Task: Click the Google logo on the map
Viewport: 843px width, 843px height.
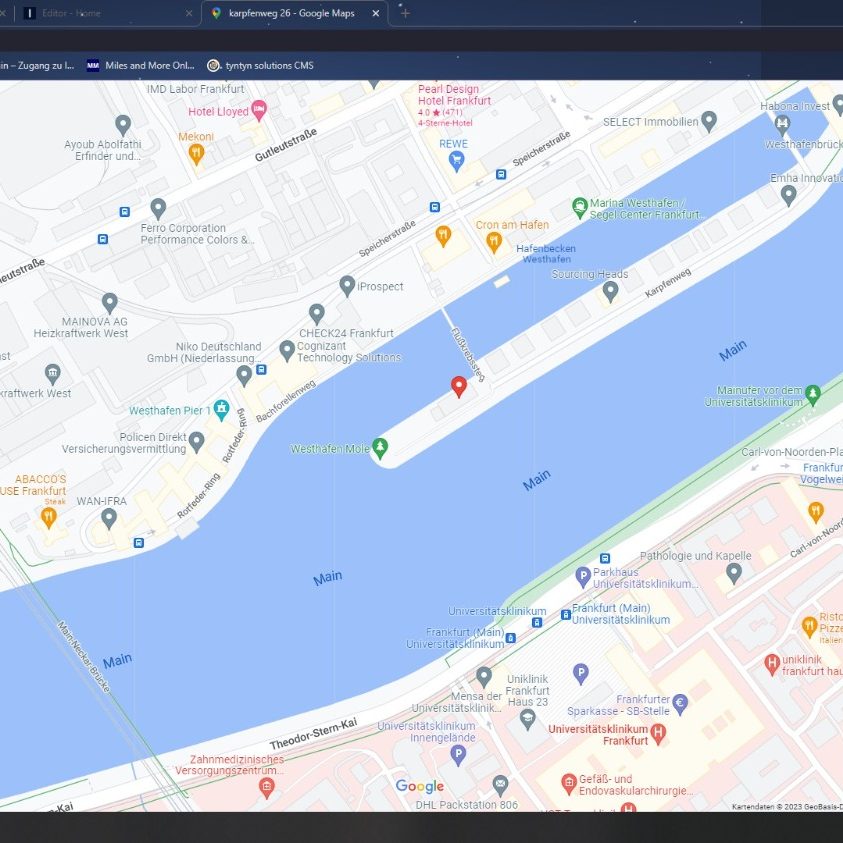Action: [419, 787]
